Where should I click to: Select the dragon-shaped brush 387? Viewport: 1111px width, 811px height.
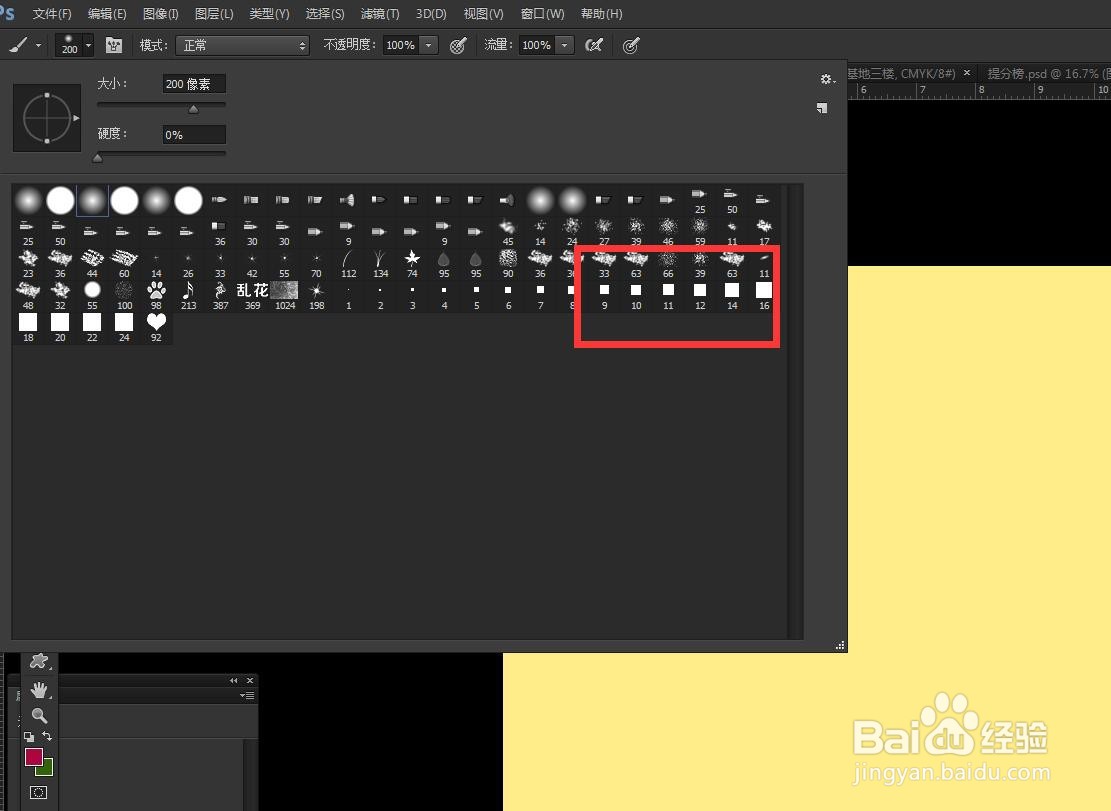pyautogui.click(x=220, y=295)
